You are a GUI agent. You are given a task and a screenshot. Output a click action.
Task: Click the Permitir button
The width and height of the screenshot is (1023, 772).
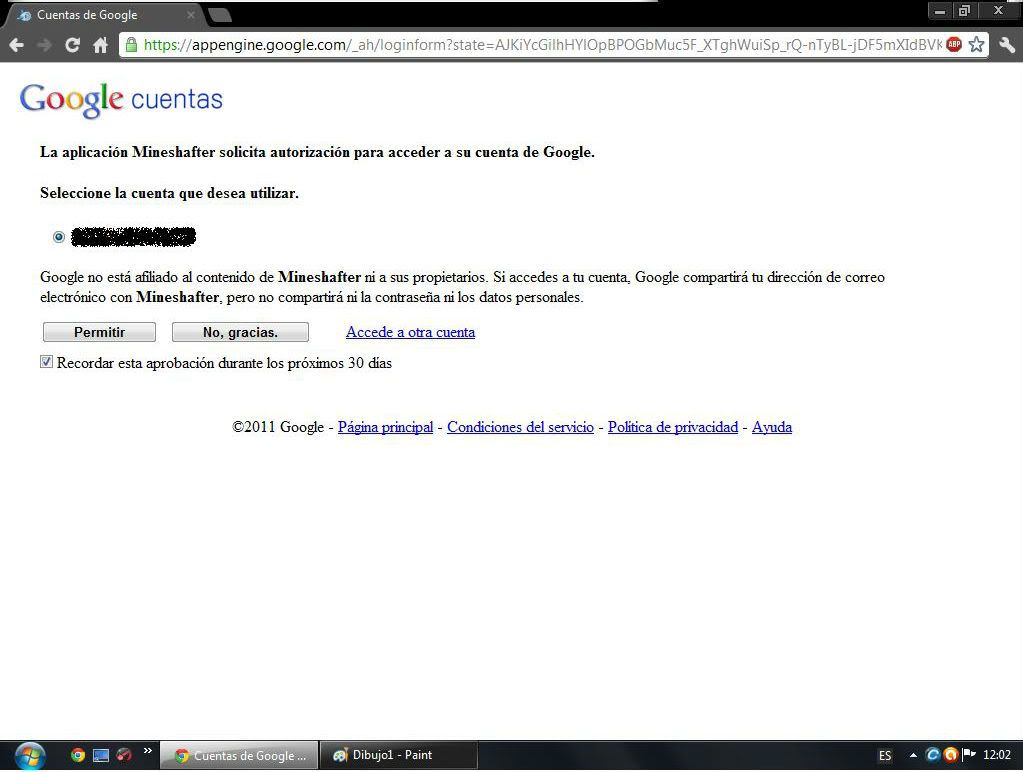coord(99,332)
